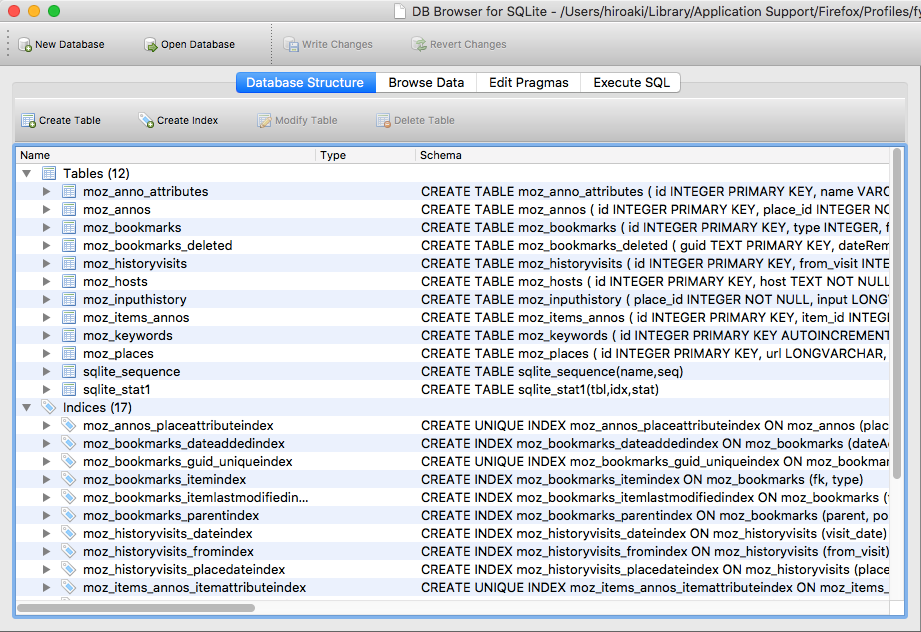Open the Execute SQL tab
The image size is (921, 632).
[631, 83]
